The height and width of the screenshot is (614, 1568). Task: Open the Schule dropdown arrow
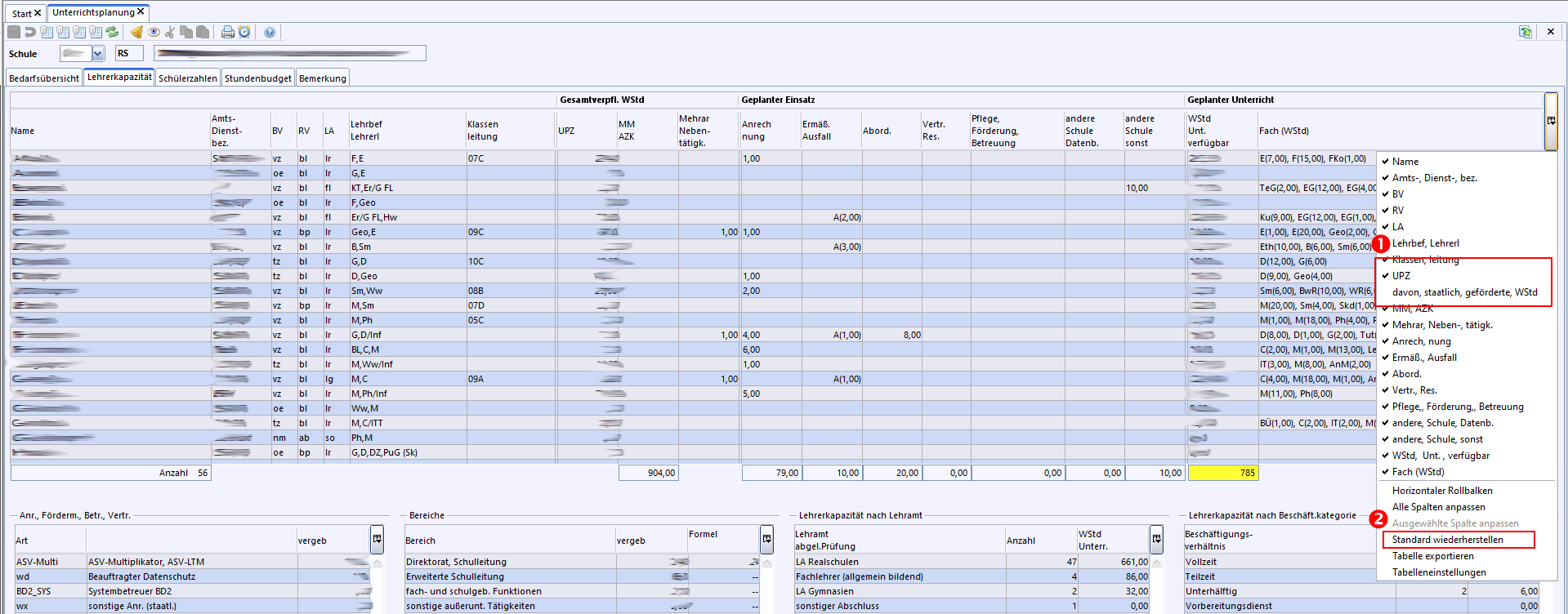pos(98,54)
